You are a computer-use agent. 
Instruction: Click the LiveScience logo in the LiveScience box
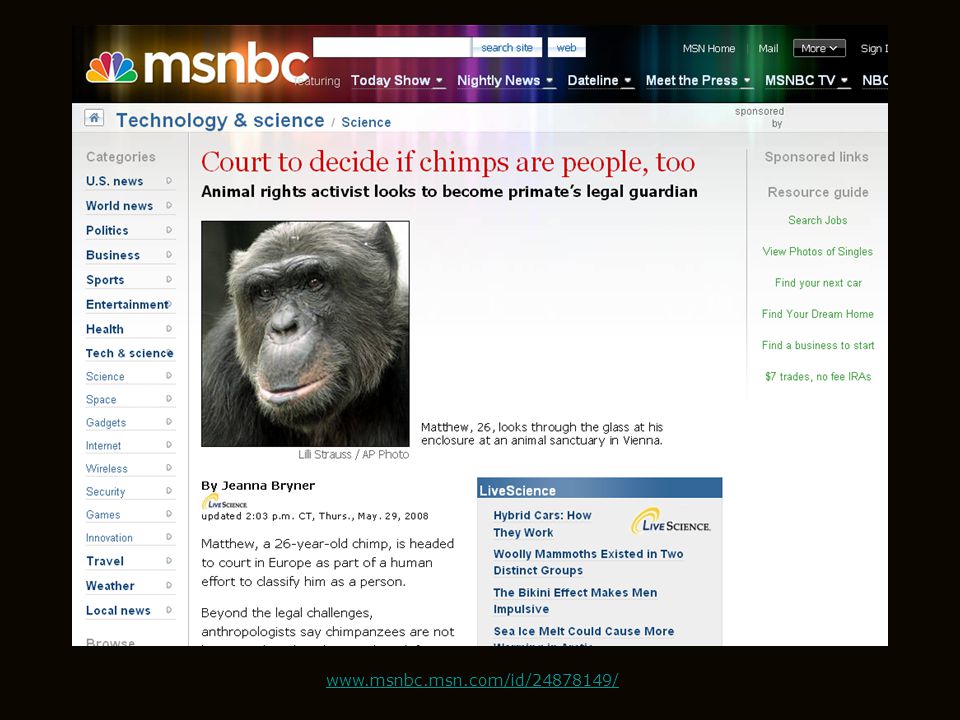671,522
